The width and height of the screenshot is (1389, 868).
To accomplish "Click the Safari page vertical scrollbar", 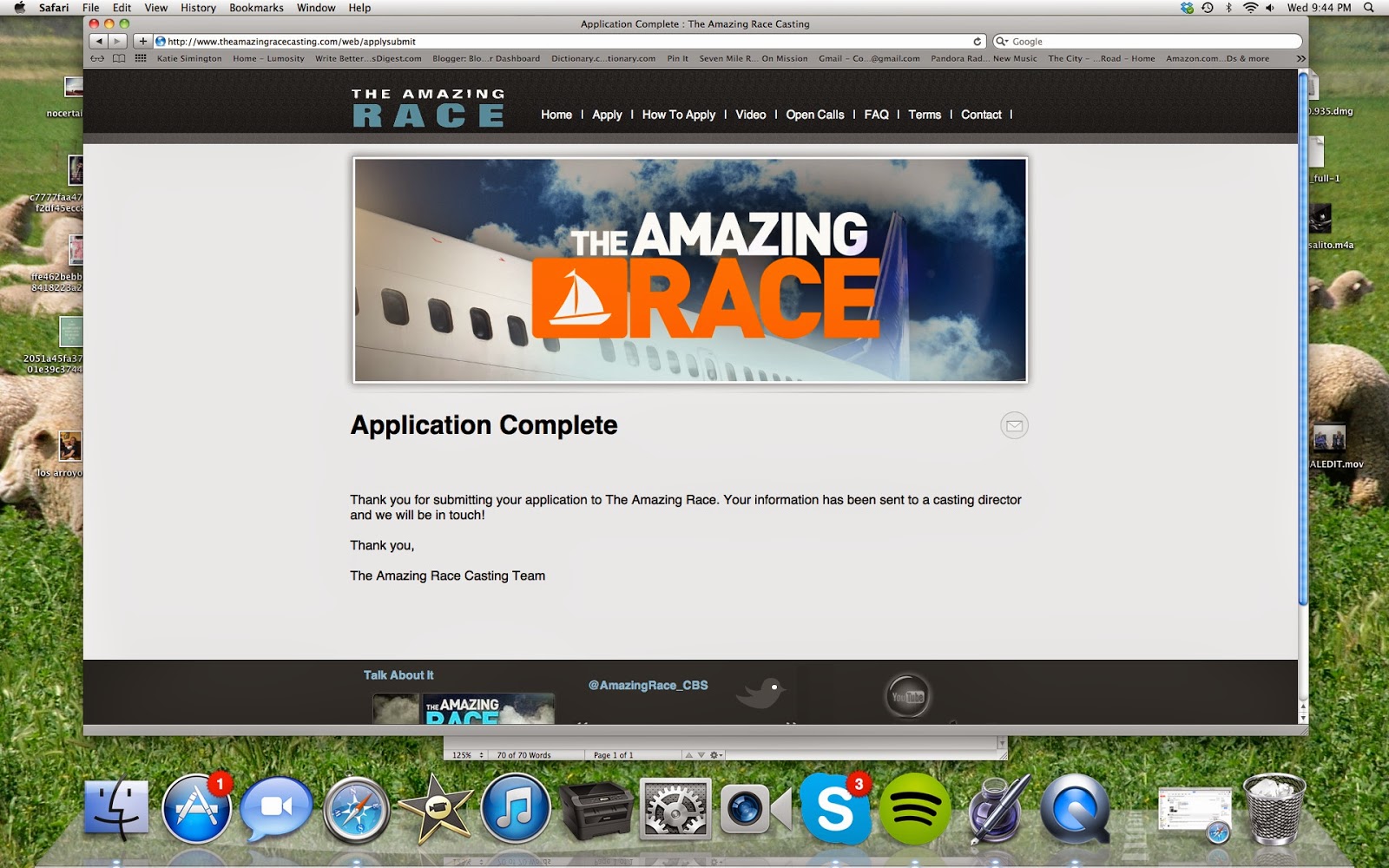I will pos(1302,339).
